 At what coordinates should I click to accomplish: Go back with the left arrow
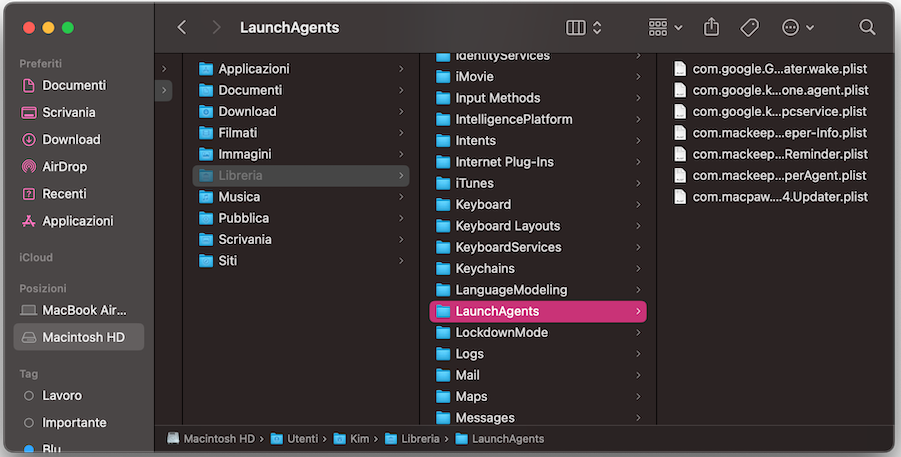click(182, 27)
